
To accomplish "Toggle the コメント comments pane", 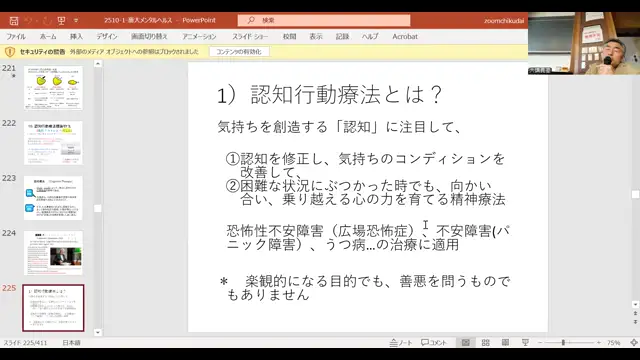I will (x=434, y=342).
